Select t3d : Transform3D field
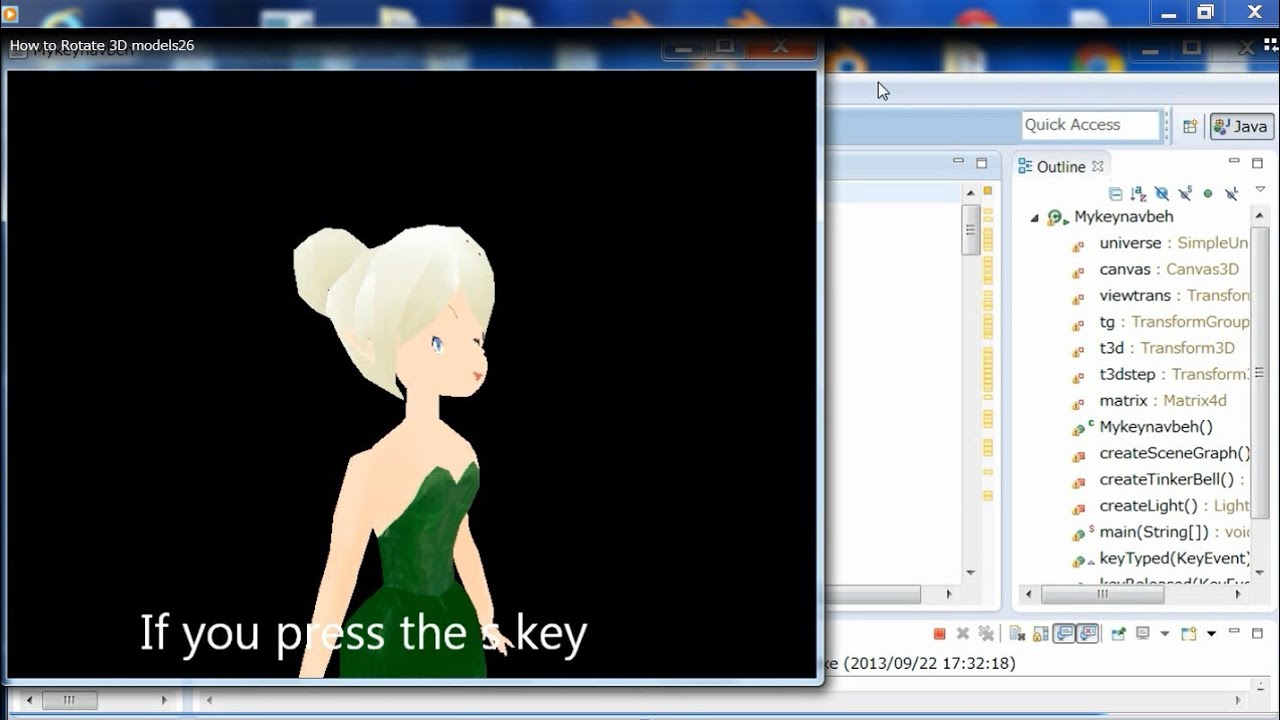Image resolution: width=1280 pixels, height=720 pixels. click(x=1167, y=348)
